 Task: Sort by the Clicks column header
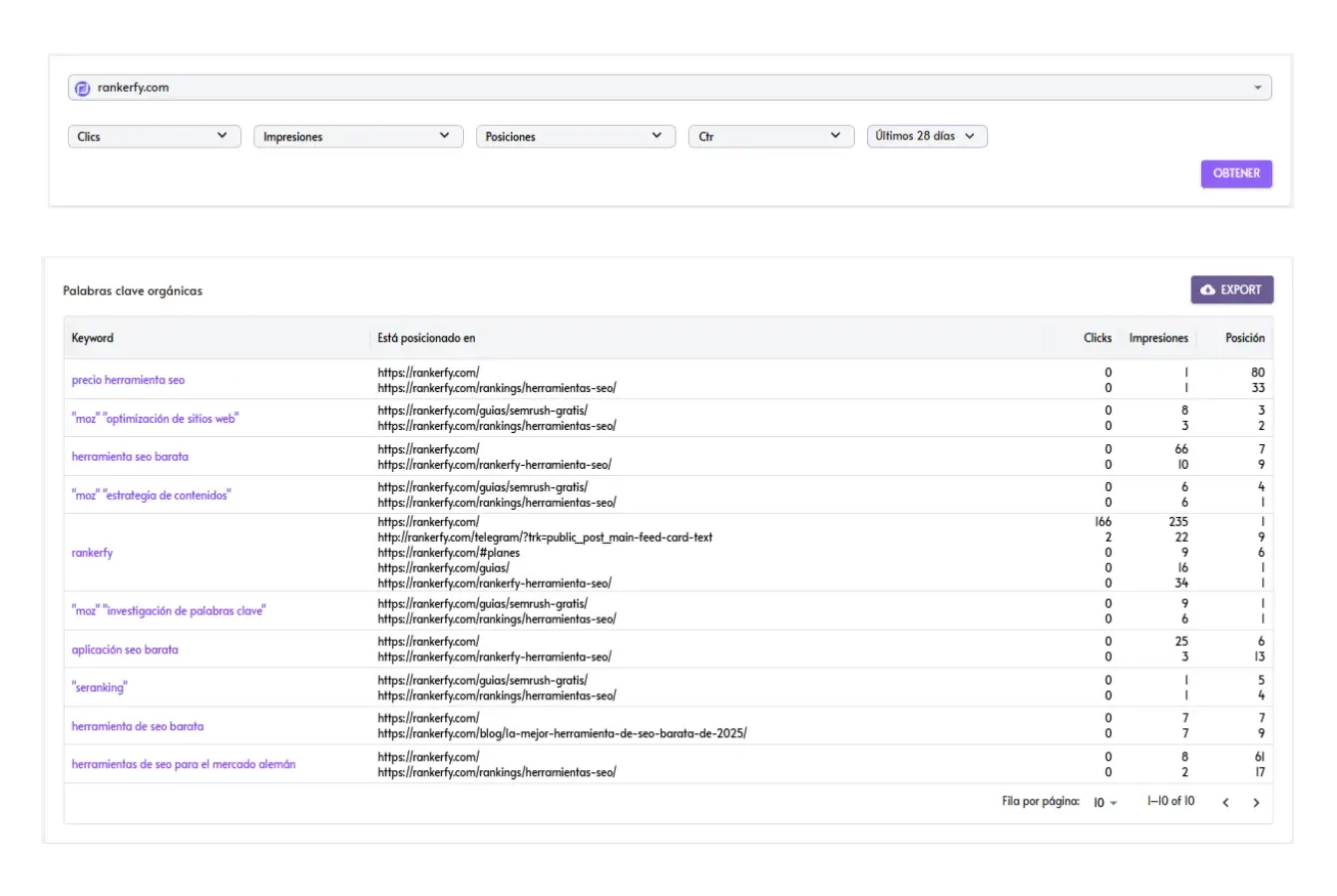point(1098,338)
